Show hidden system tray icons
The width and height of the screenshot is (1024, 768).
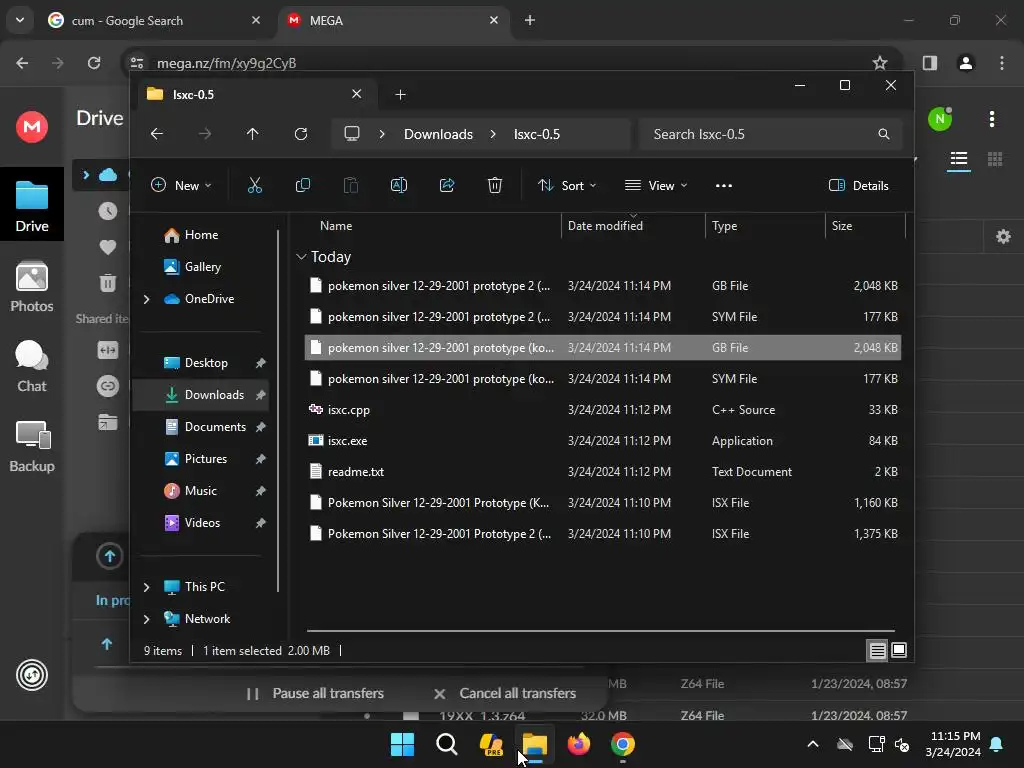pos(813,744)
